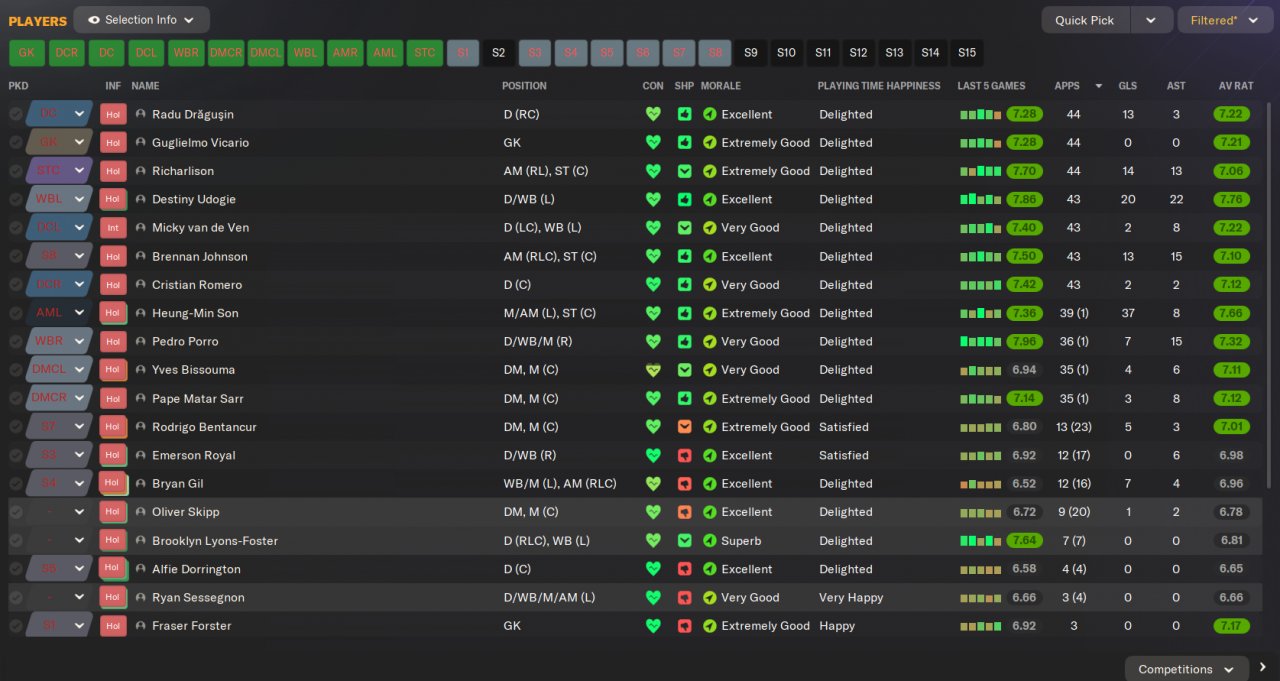1280x681 pixels.
Task: Select the GK position slot tab
Action: 26,53
